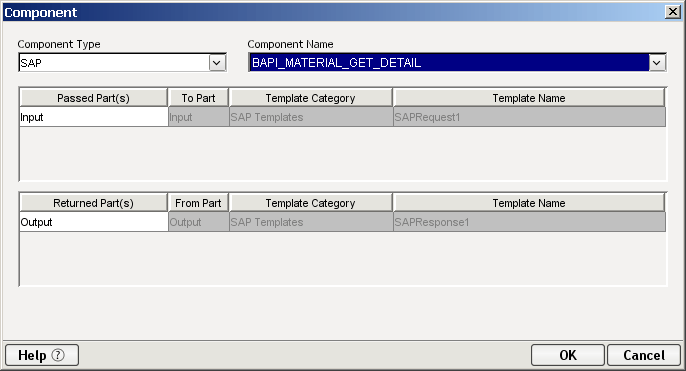Screen dimensions: 686x371
Task: Click the Help button
Action: point(42,355)
